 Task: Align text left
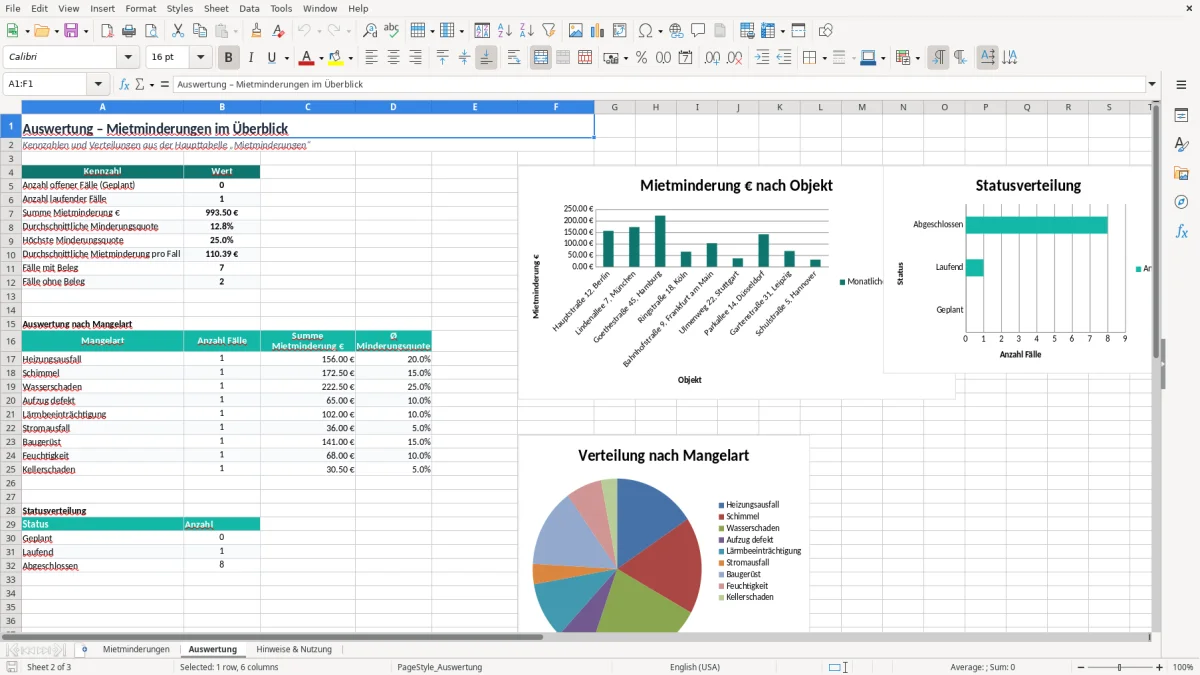(x=371, y=58)
